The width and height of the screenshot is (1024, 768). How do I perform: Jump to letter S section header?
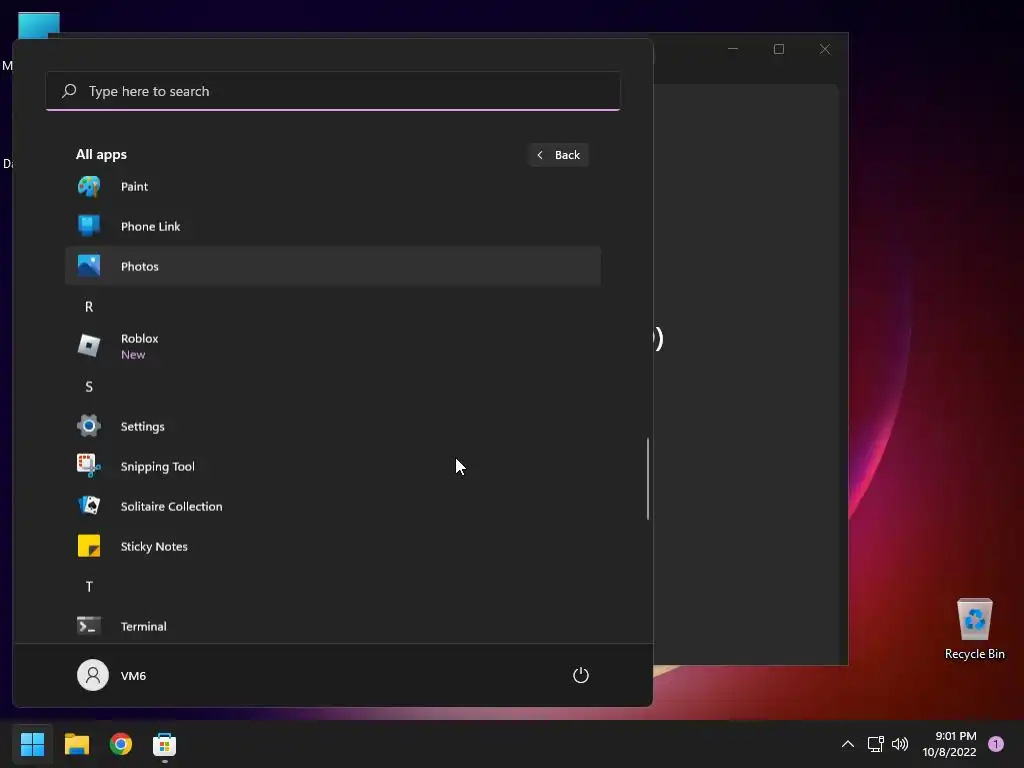(x=89, y=387)
